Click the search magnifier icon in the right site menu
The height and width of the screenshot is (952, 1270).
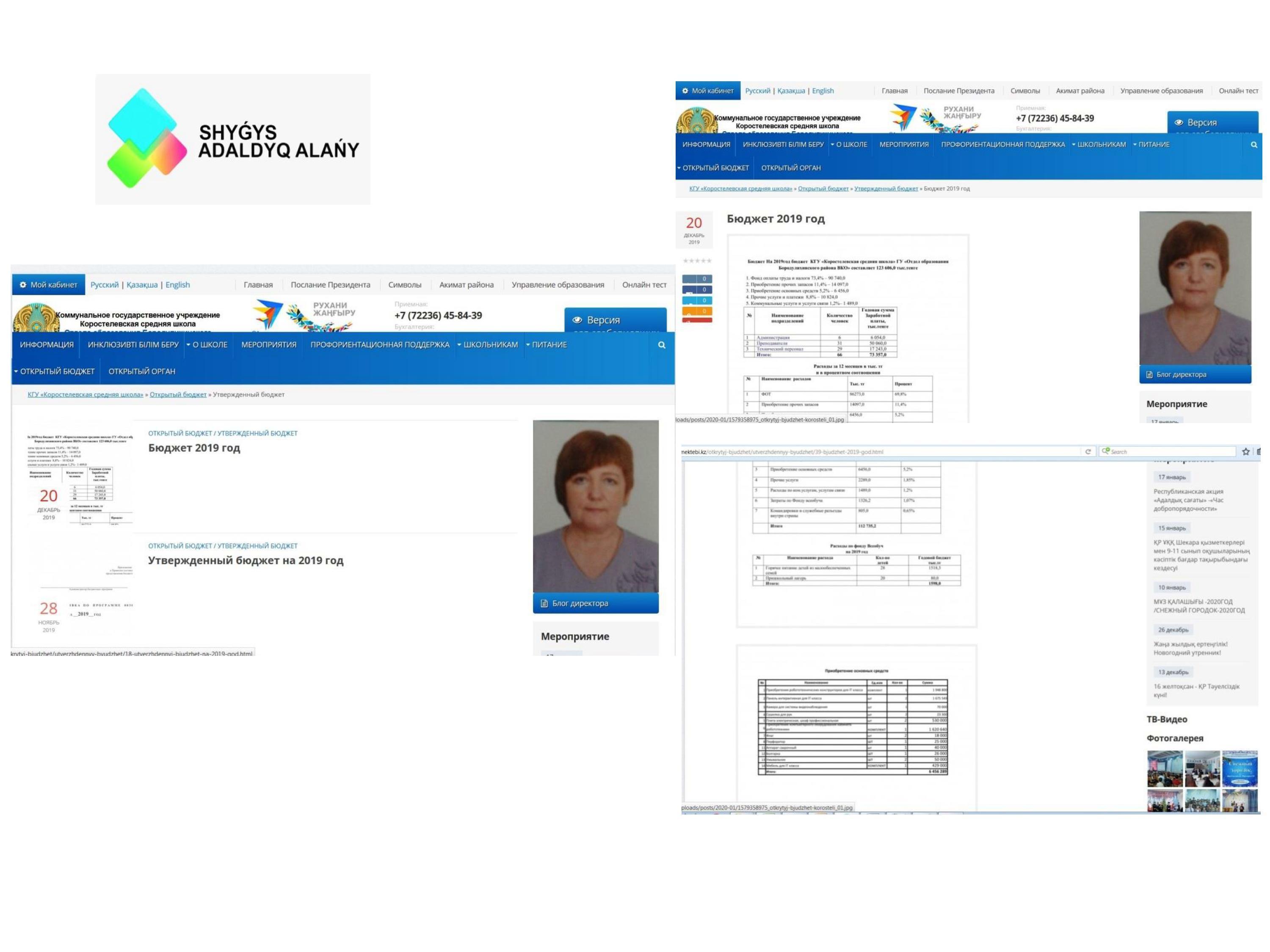[1254, 145]
